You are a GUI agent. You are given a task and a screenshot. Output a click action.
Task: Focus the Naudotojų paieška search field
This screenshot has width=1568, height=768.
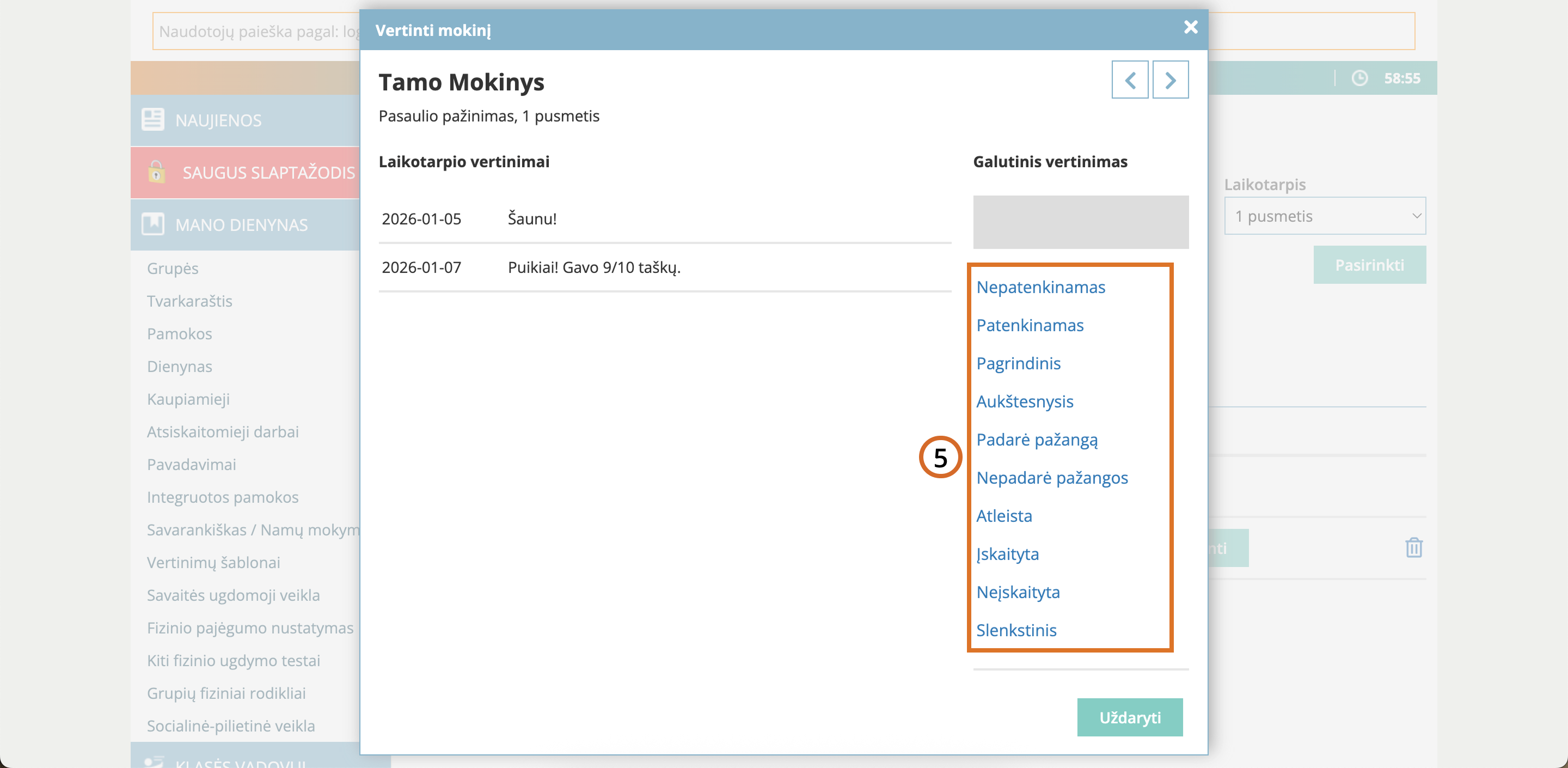(x=256, y=31)
